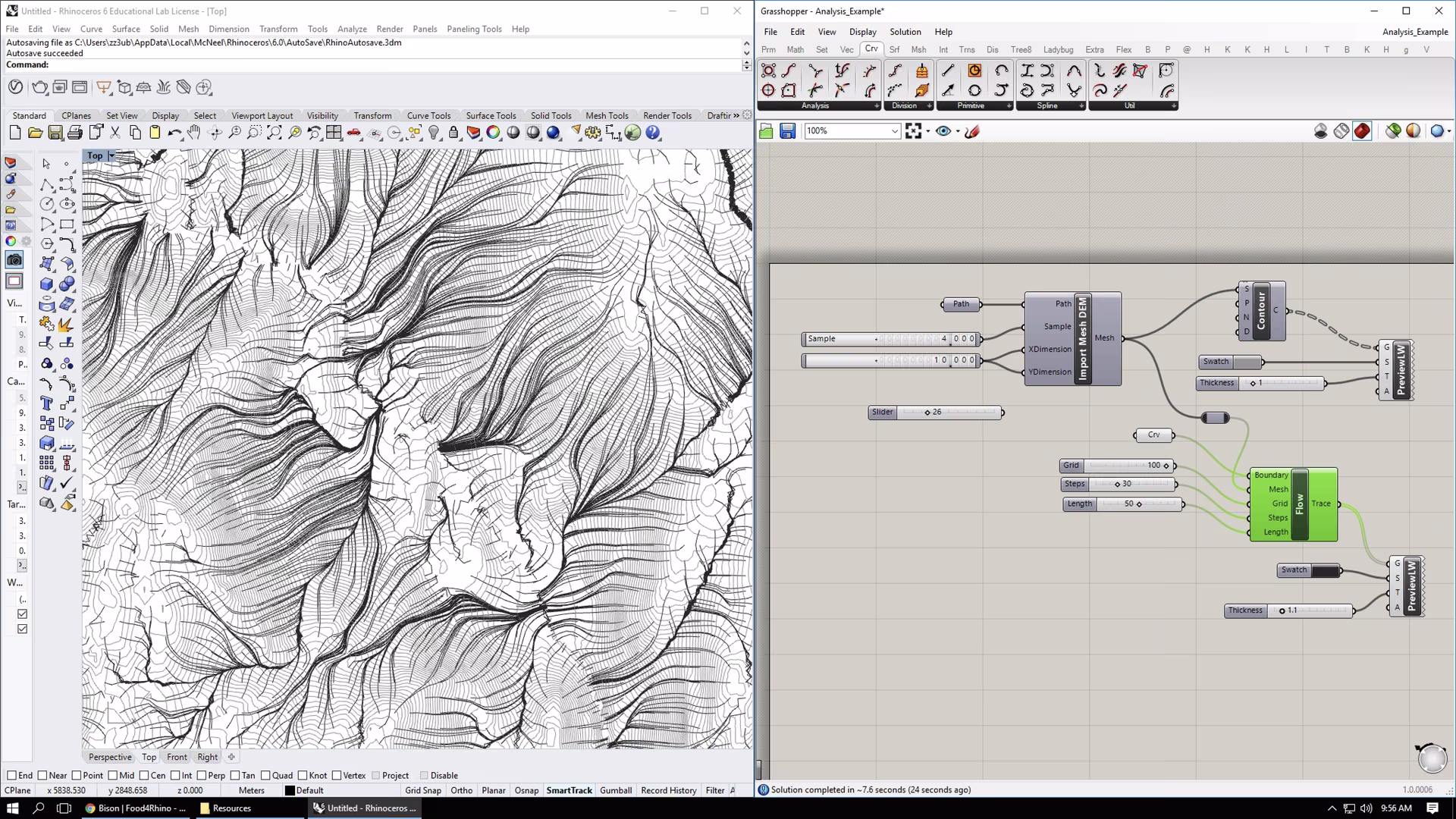Print using the printer icon in Rhino
Screen dimensions: 1456x819
pos(75,133)
